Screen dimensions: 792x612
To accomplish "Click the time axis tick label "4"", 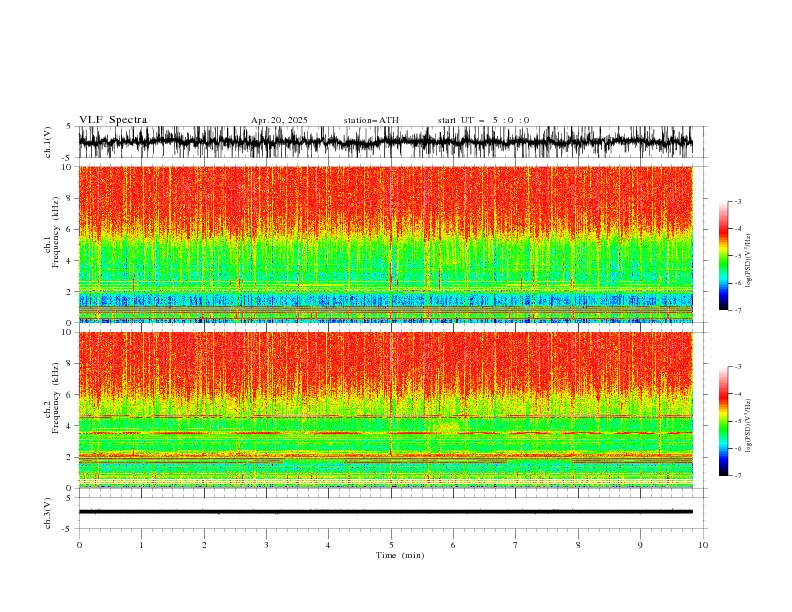I will tap(329, 545).
